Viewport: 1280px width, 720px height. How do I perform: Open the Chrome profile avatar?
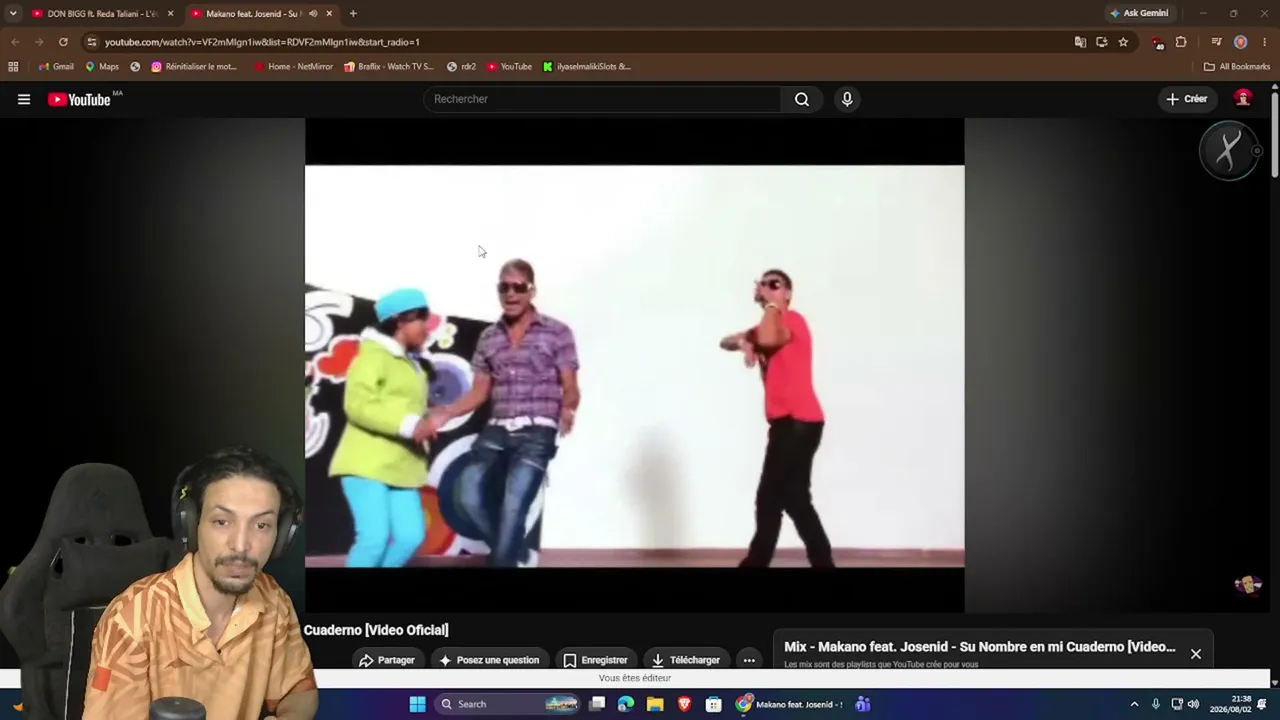[x=1240, y=42]
